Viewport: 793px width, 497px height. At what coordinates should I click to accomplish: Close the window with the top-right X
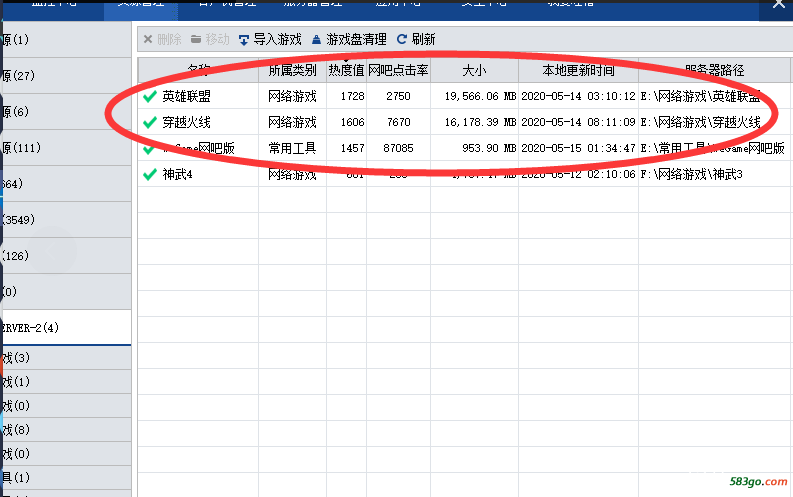point(779,4)
